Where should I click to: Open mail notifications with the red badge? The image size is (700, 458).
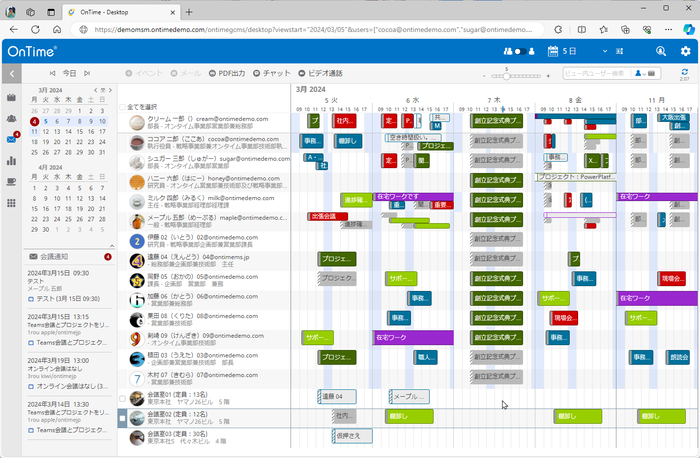coord(12,139)
